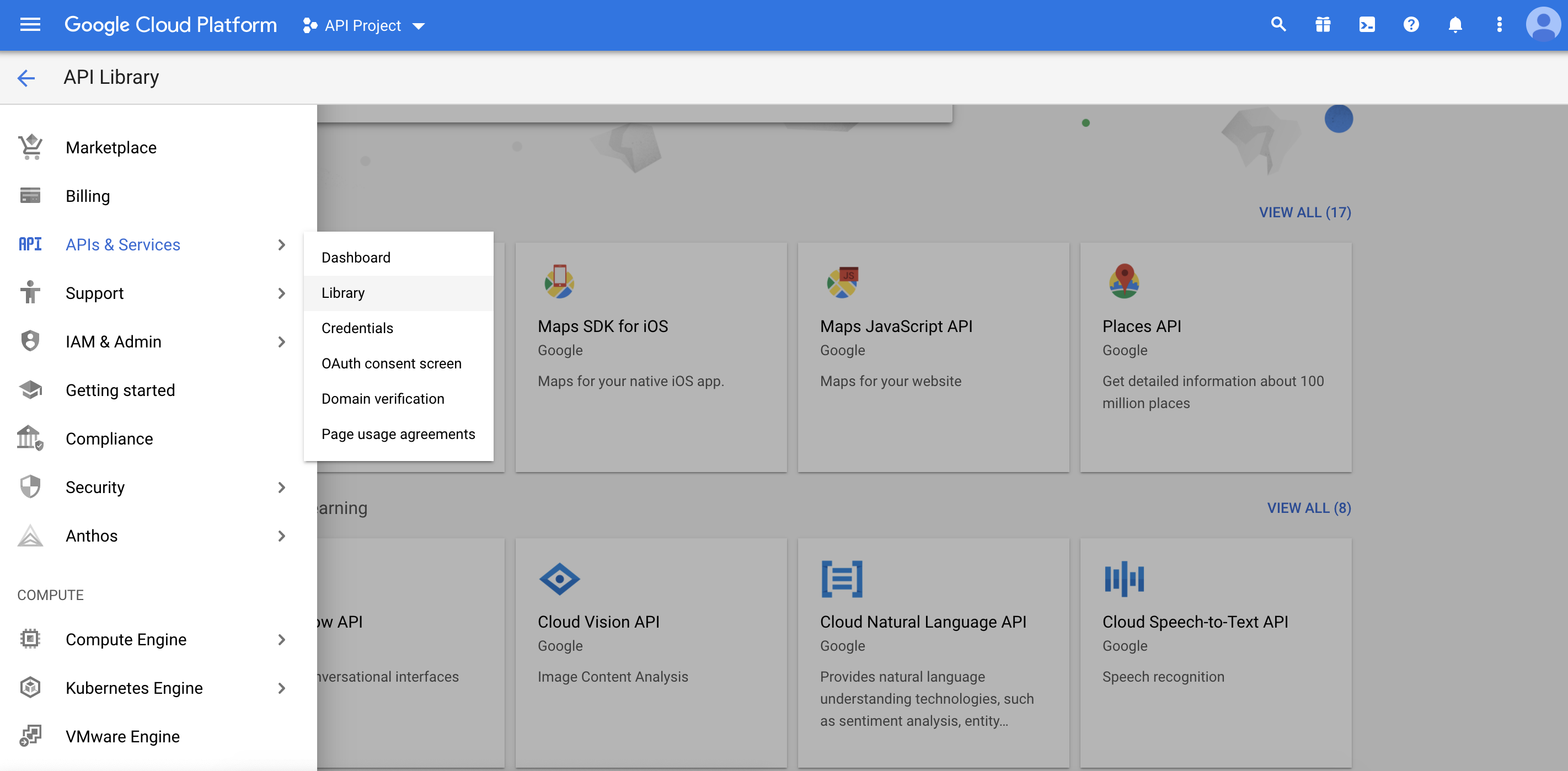The height and width of the screenshot is (771, 1568).
Task: Open the notifications bell
Action: tap(1455, 25)
